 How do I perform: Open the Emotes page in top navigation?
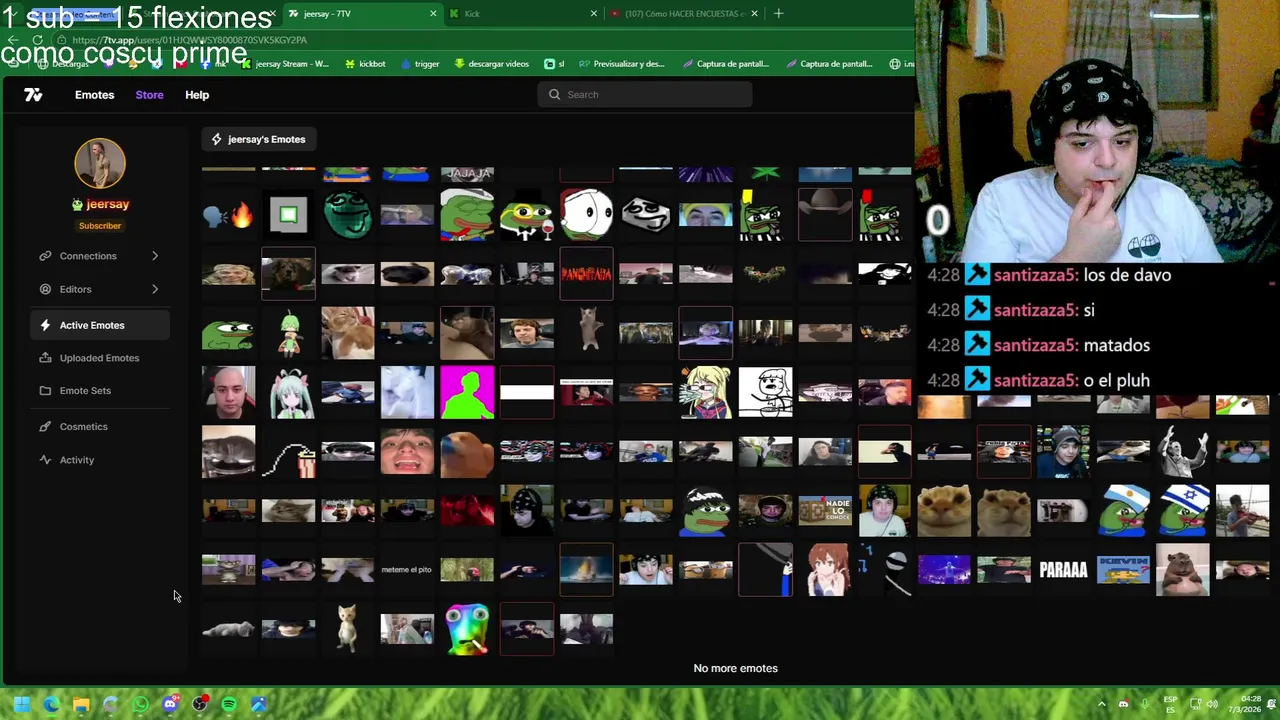(x=94, y=95)
